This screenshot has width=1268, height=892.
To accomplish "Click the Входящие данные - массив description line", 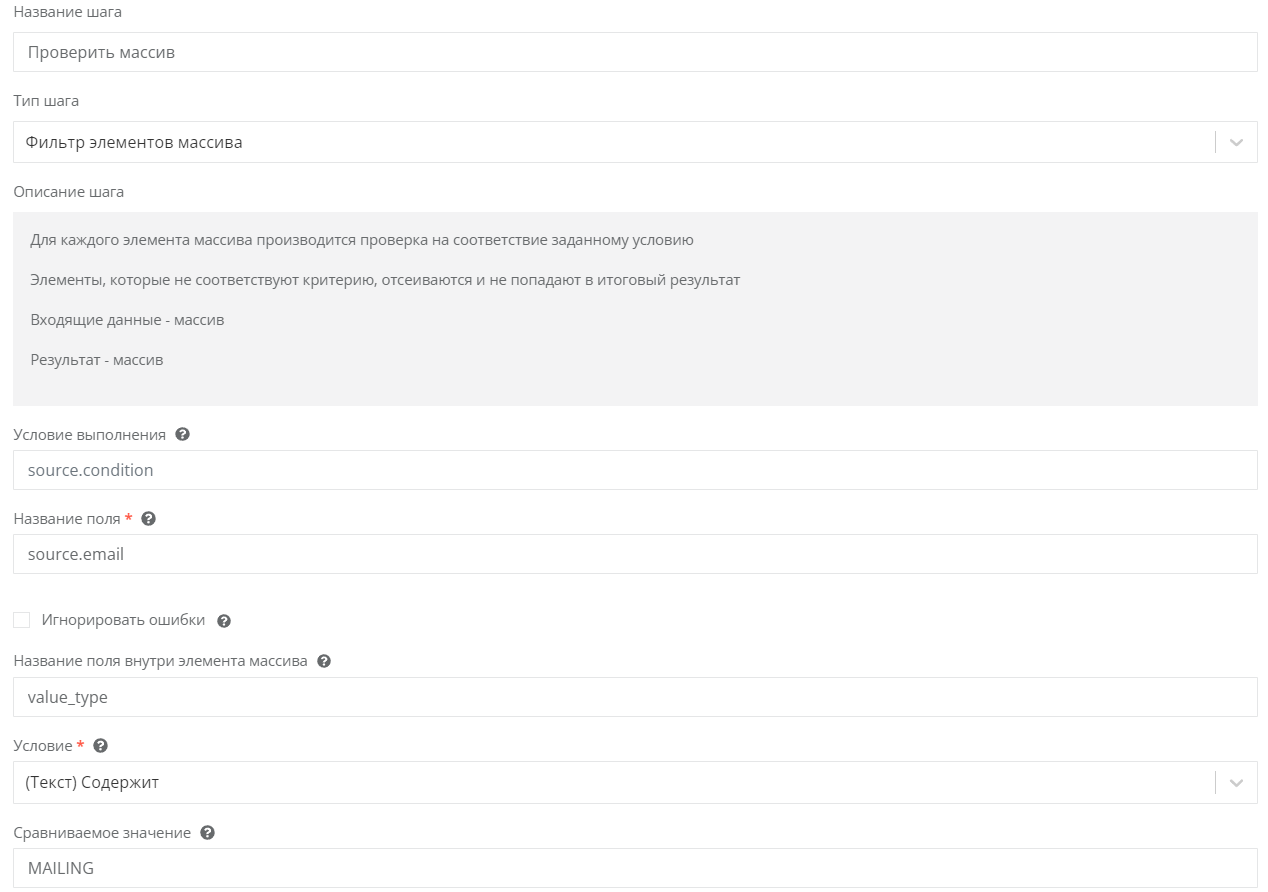I will 127,320.
